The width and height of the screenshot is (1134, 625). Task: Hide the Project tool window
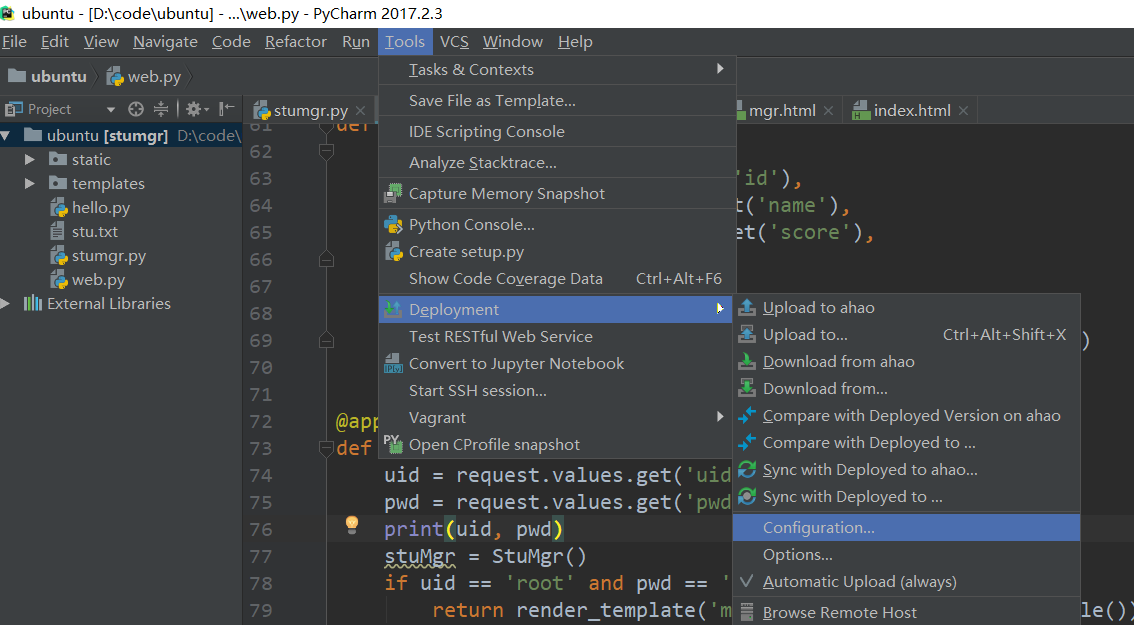[x=227, y=109]
